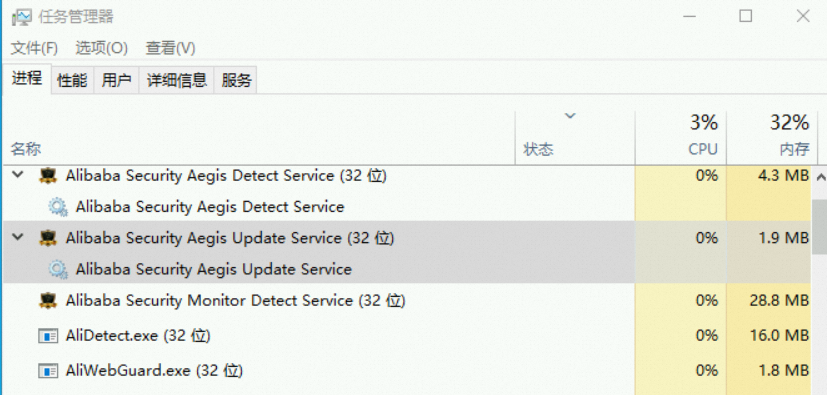Switch to the 详细信息 tab
827x395 pixels.
coord(176,81)
